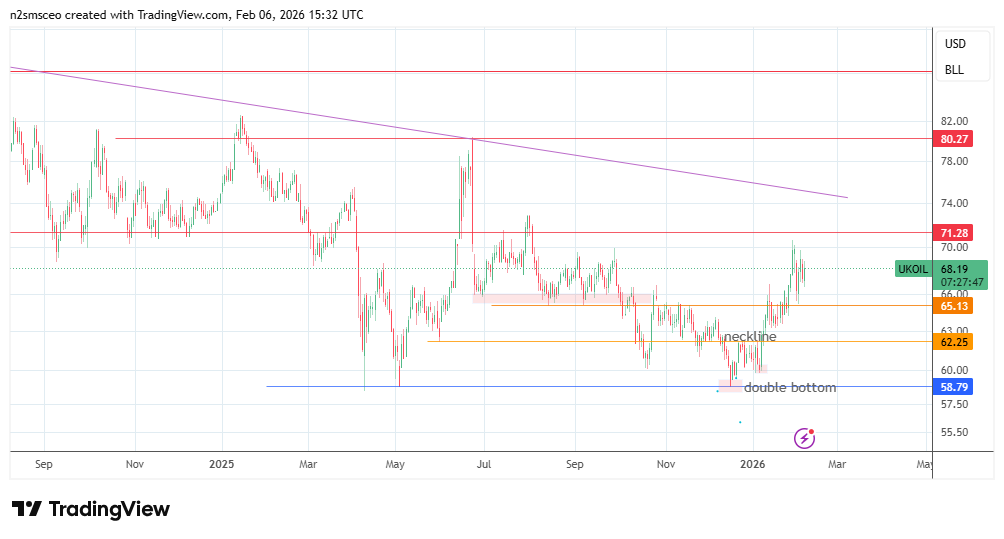The width and height of the screenshot is (1004, 539).
Task: Select the red 71.28 price label
Action: tap(953, 233)
